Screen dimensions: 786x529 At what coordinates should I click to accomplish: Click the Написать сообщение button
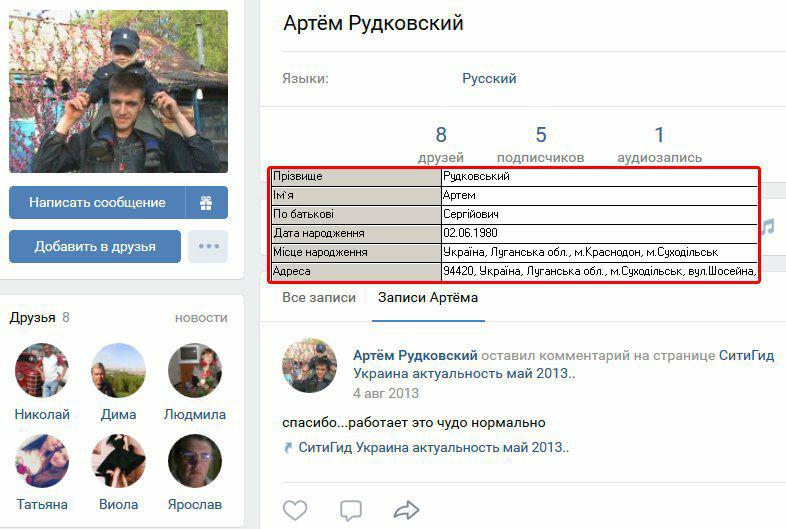tap(97, 203)
